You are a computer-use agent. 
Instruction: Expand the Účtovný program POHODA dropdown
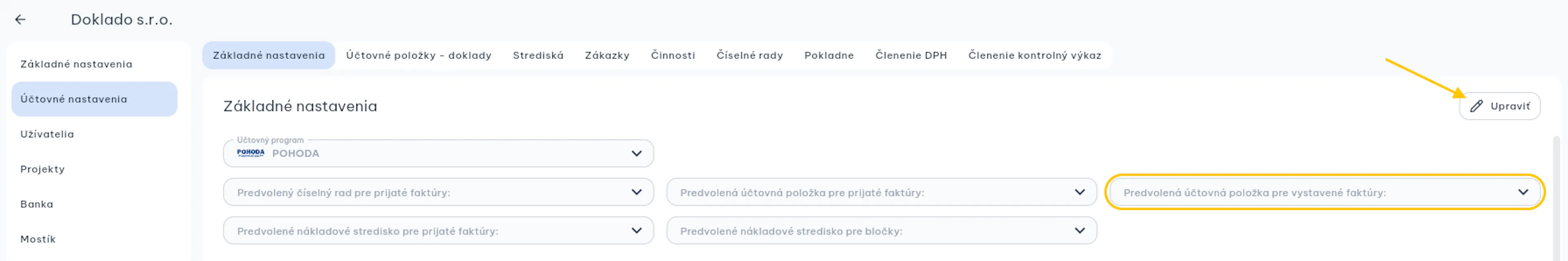(636, 153)
